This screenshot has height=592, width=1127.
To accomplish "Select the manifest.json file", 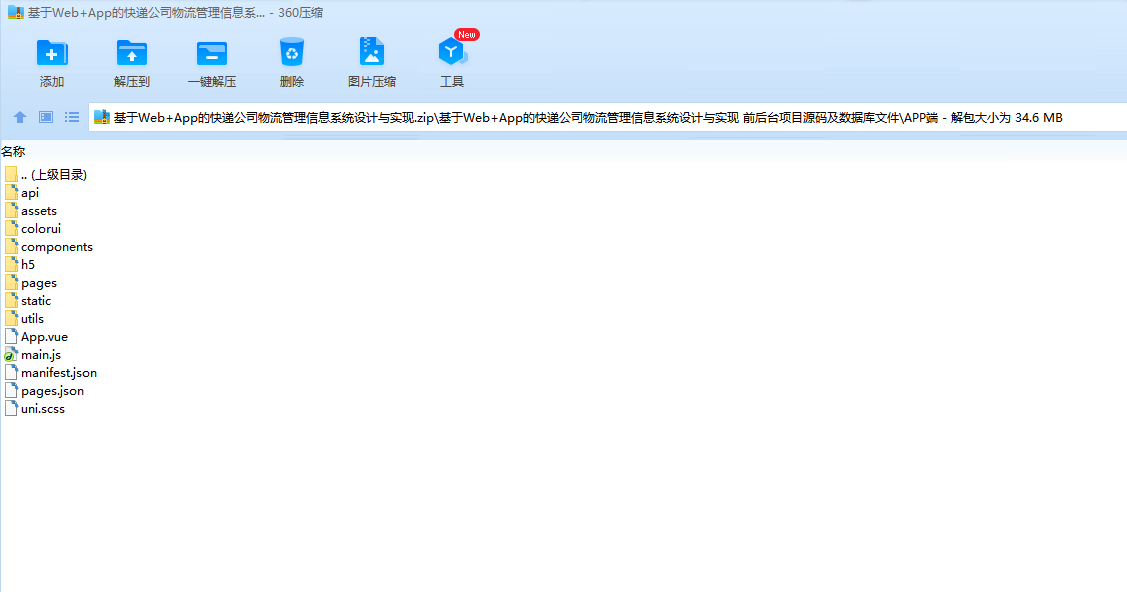I will coord(50,373).
